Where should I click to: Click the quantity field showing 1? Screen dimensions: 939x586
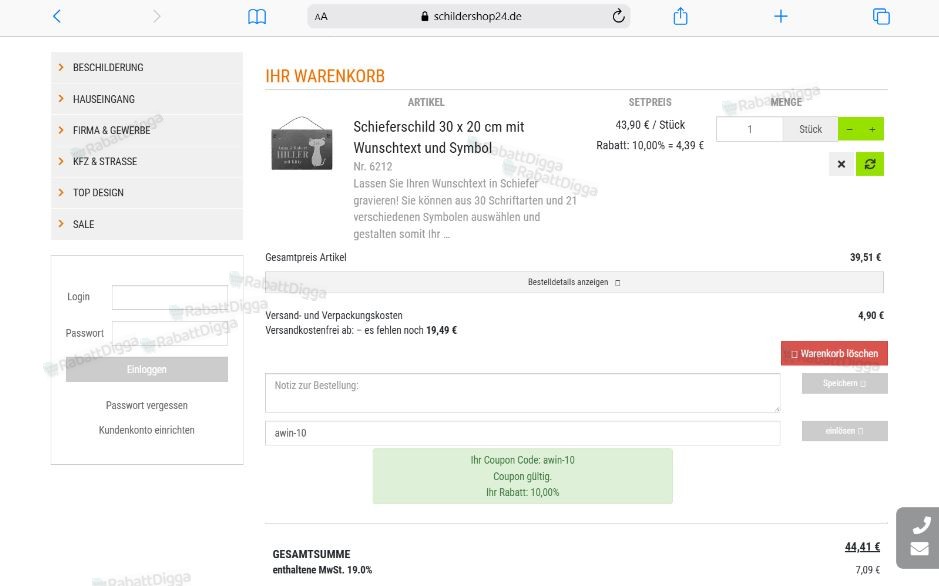pyautogui.click(x=750, y=129)
